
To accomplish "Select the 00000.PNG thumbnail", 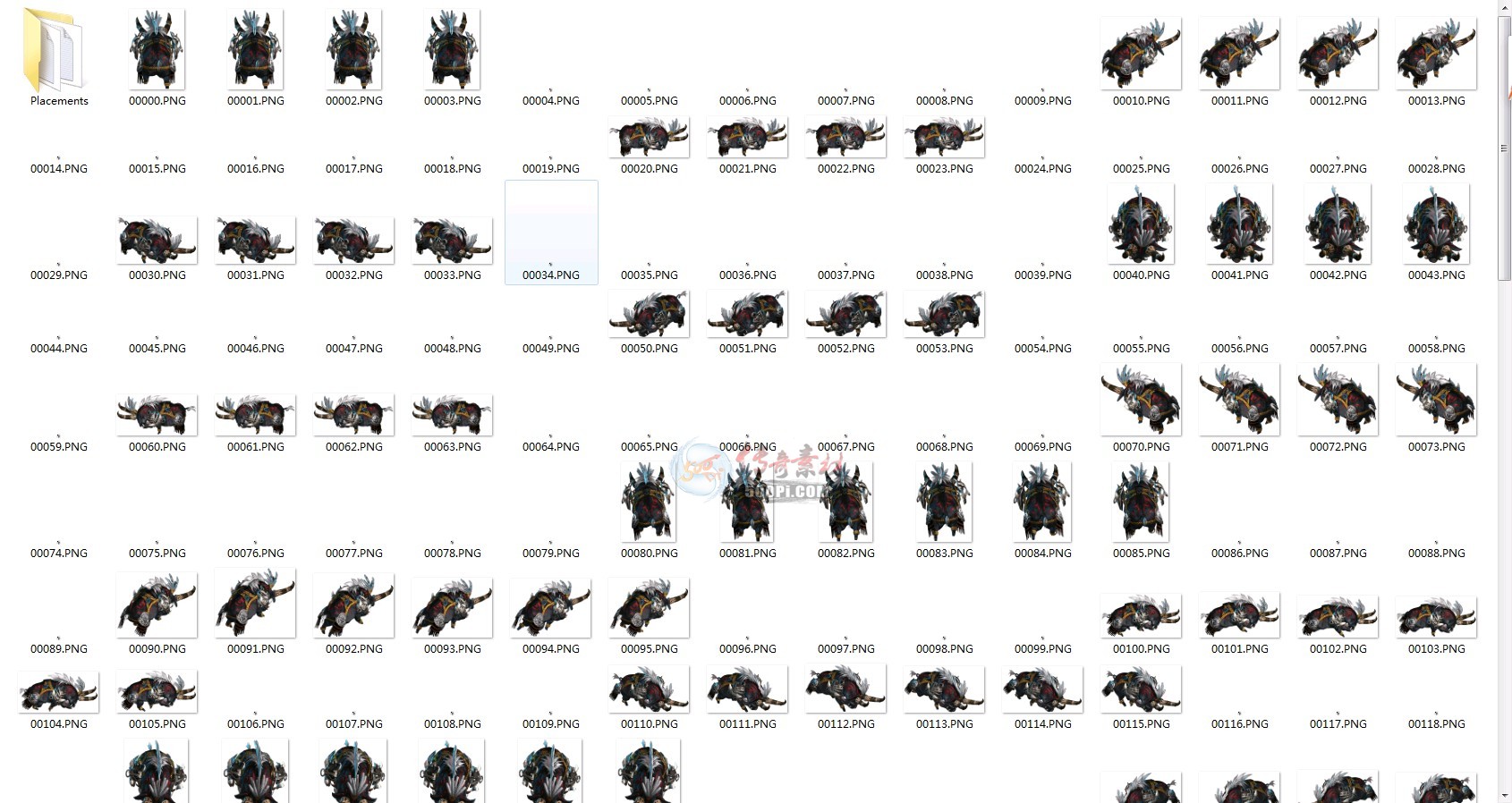I will click(157, 49).
